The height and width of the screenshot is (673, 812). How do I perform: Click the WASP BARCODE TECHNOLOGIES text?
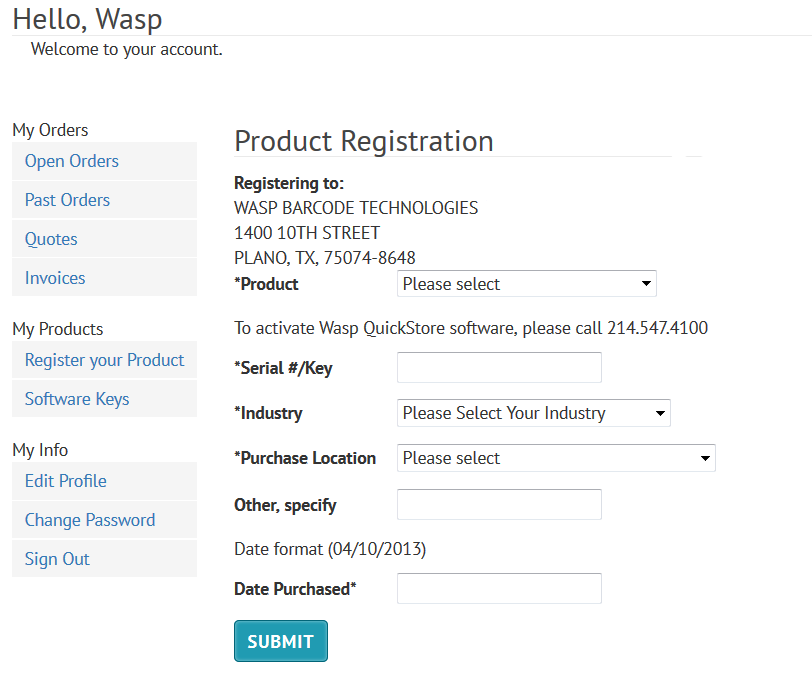coord(356,208)
